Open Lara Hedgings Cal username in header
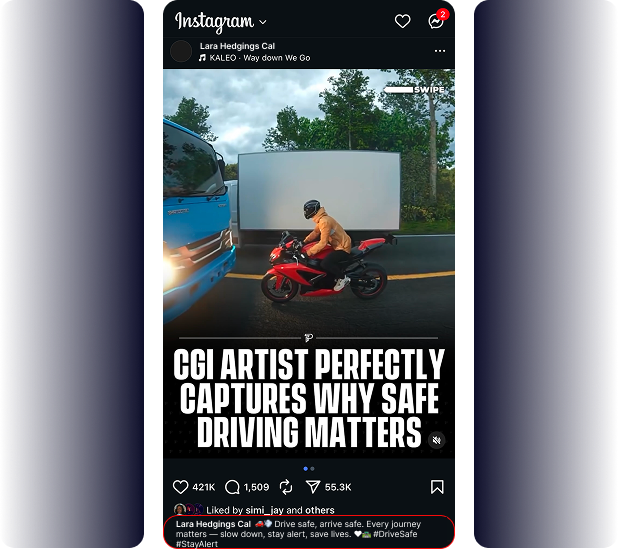Viewport: 618px width, 549px height. click(x=237, y=46)
